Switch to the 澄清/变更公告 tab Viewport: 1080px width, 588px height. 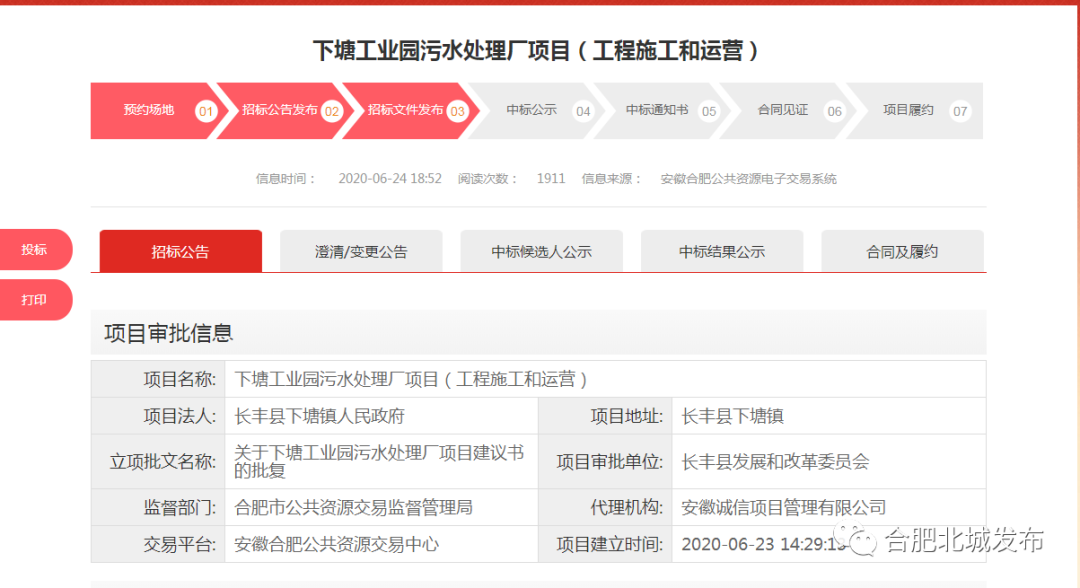(x=361, y=252)
